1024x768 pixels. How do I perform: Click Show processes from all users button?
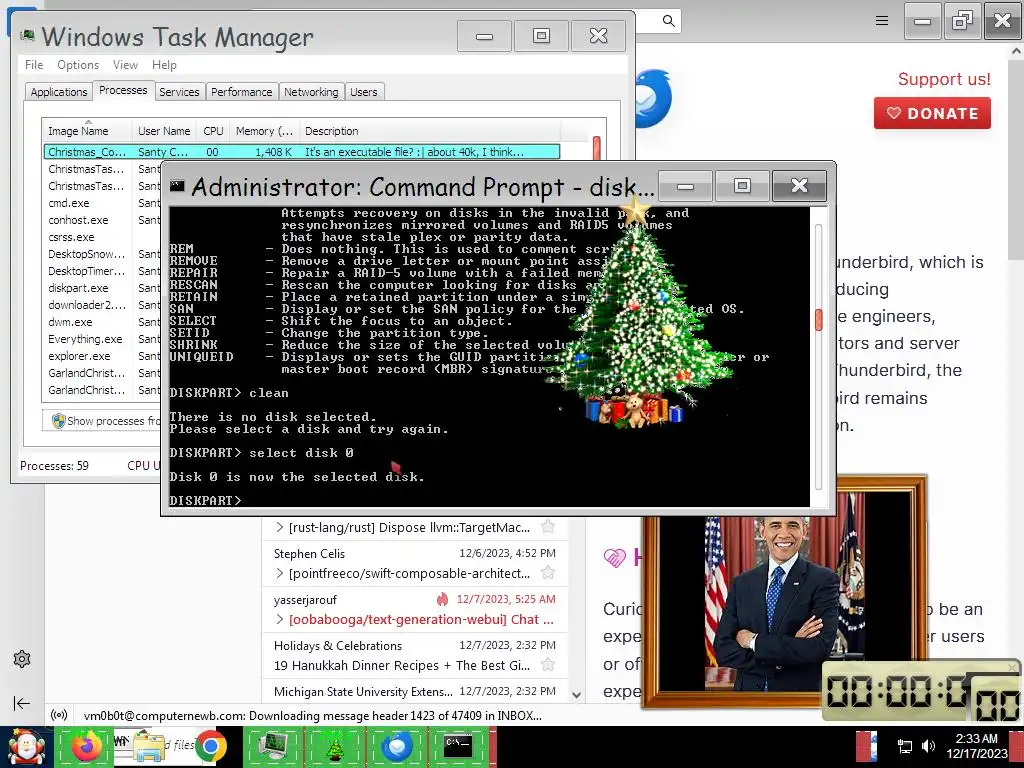(103, 421)
